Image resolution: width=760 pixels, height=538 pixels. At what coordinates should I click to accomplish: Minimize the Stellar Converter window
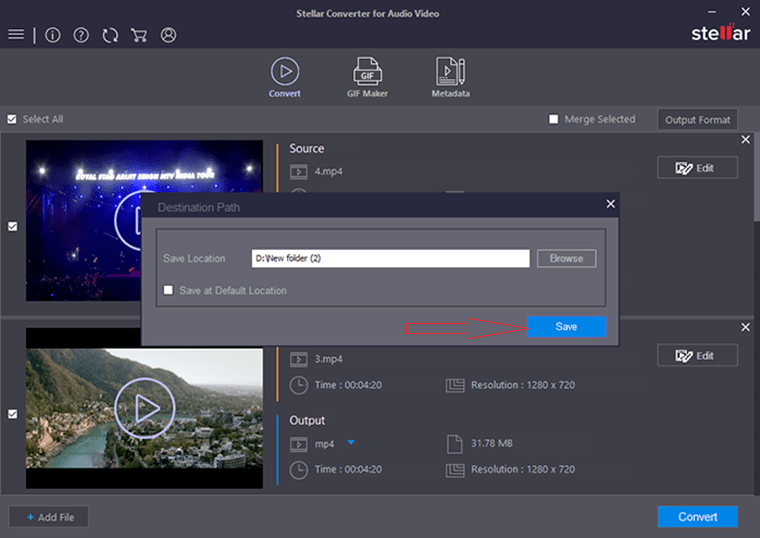click(x=712, y=12)
